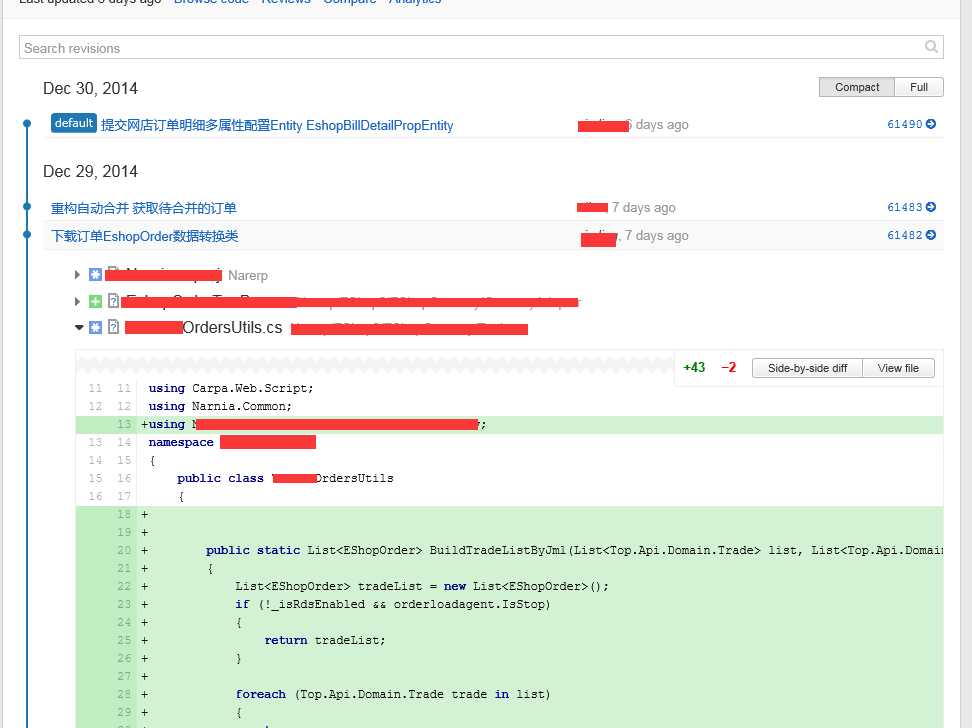Click the Dec 29, 2014 date heading
The width and height of the screenshot is (972, 728).
click(91, 171)
